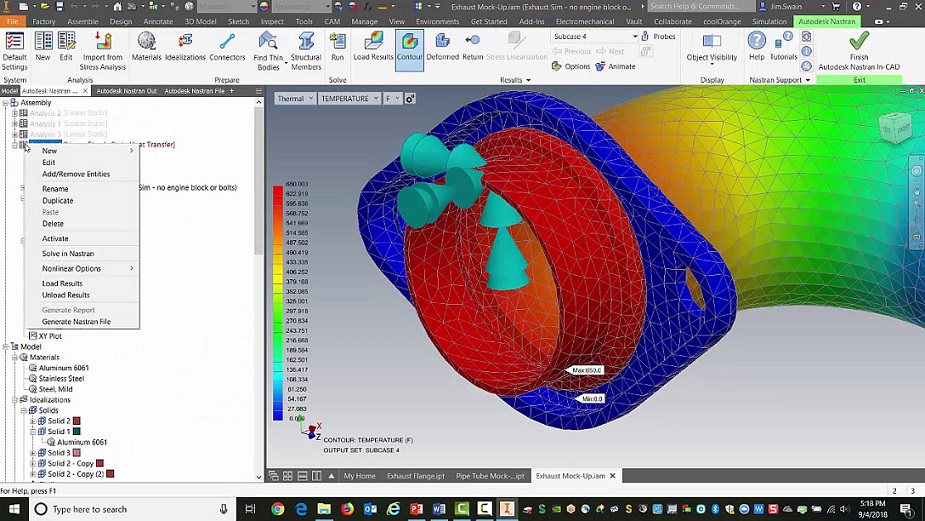Click settings gear beside units dropdown
925x521 pixels.
[x=410, y=99]
